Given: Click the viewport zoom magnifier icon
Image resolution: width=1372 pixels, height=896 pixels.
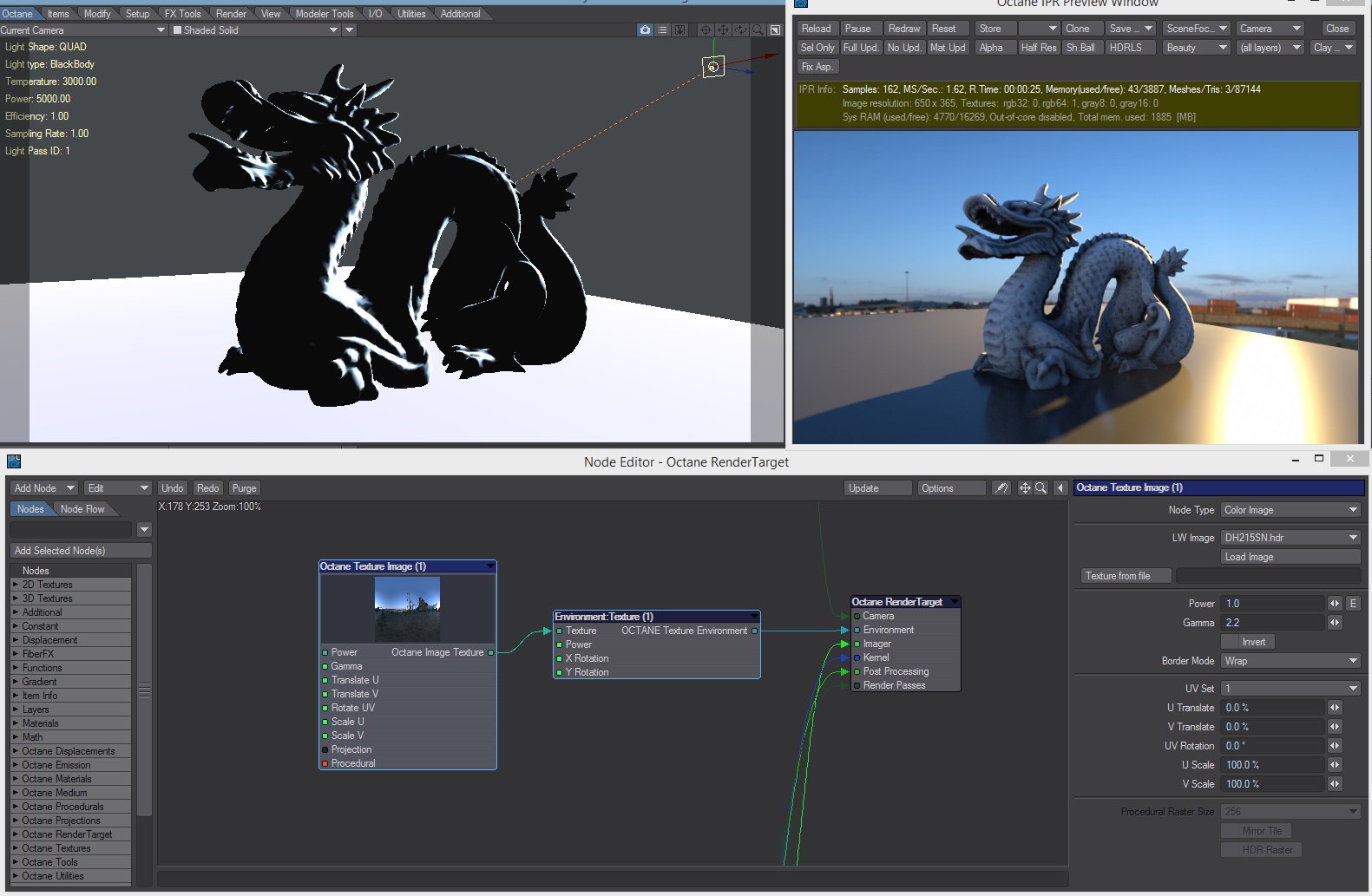Looking at the screenshot, I should click(758, 29).
